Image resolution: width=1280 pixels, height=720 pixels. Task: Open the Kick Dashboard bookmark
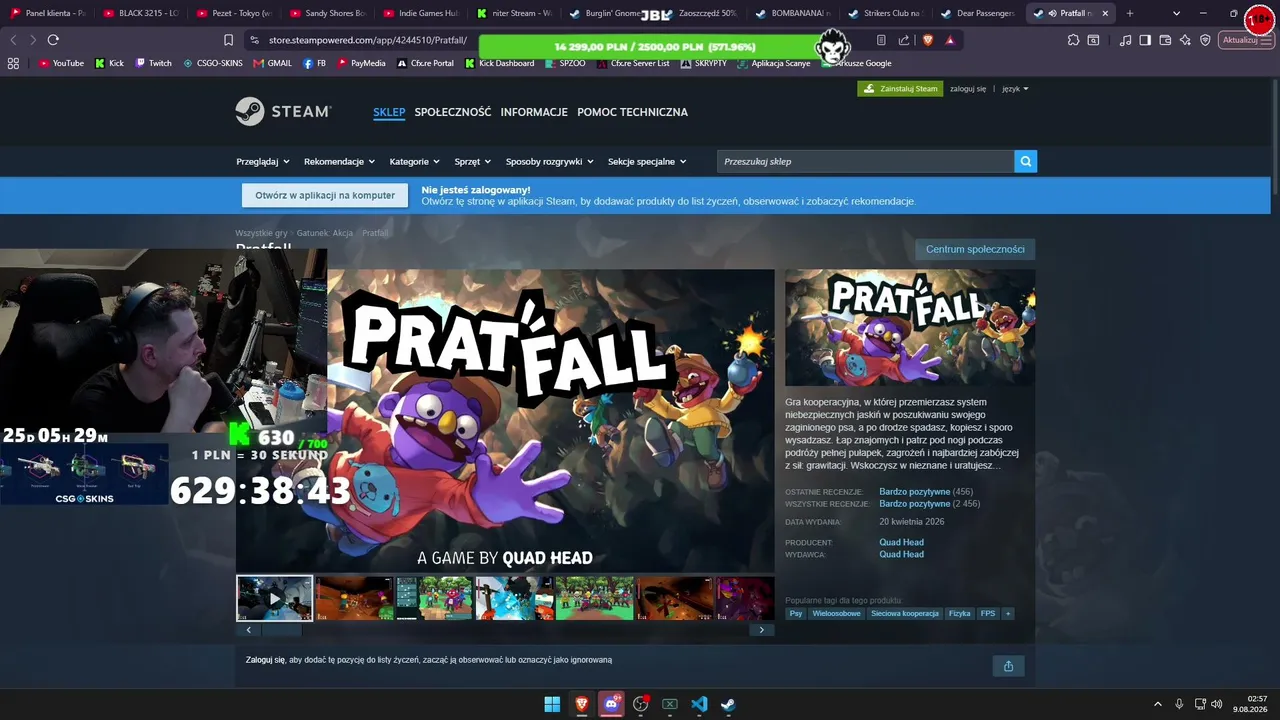(x=499, y=63)
